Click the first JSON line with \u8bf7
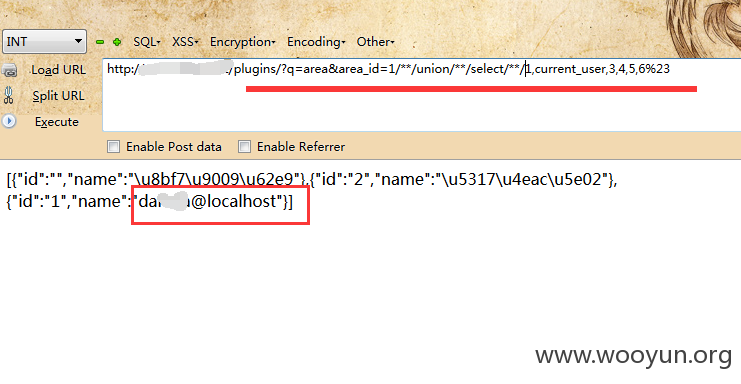The image size is (741, 384). click(312, 179)
